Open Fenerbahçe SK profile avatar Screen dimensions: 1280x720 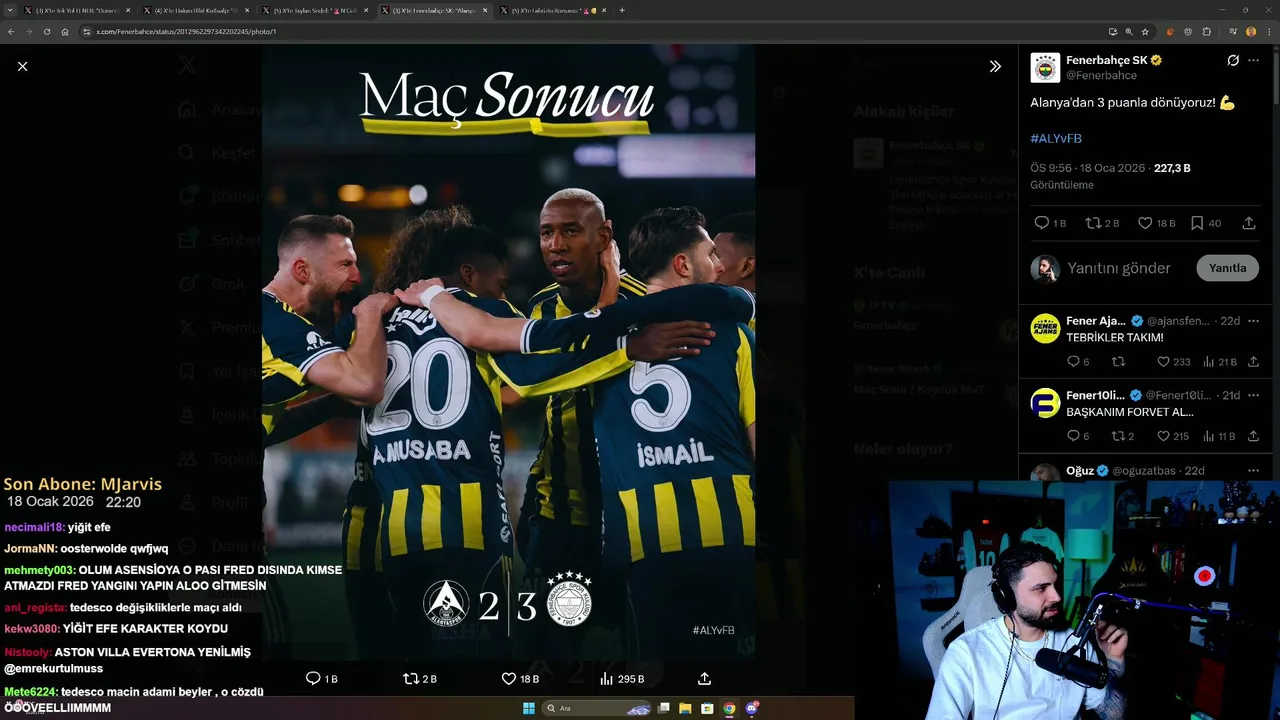coord(1045,67)
